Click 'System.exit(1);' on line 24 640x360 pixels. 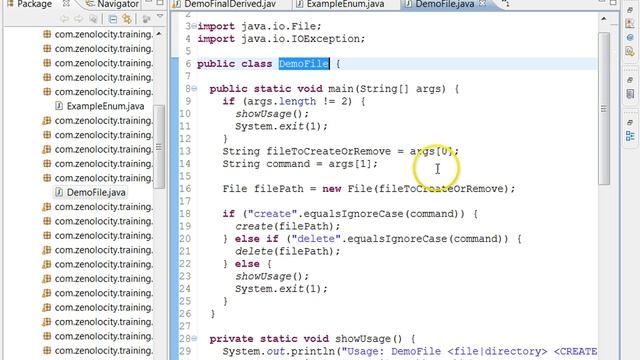pos(281,289)
